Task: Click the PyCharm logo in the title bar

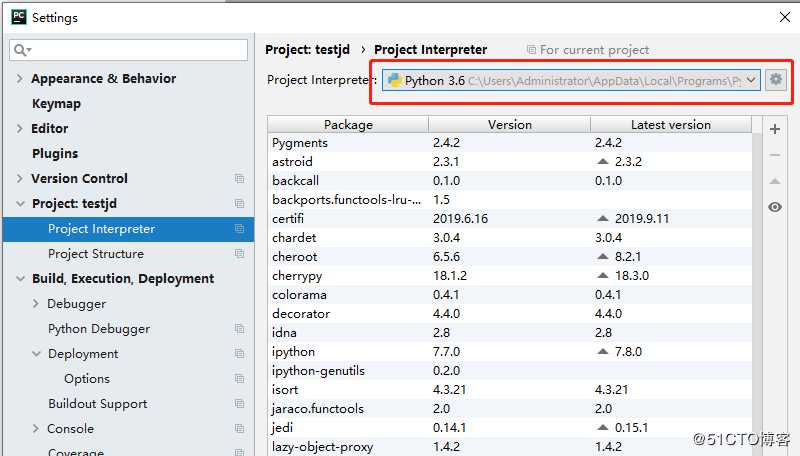Action: pos(19,17)
